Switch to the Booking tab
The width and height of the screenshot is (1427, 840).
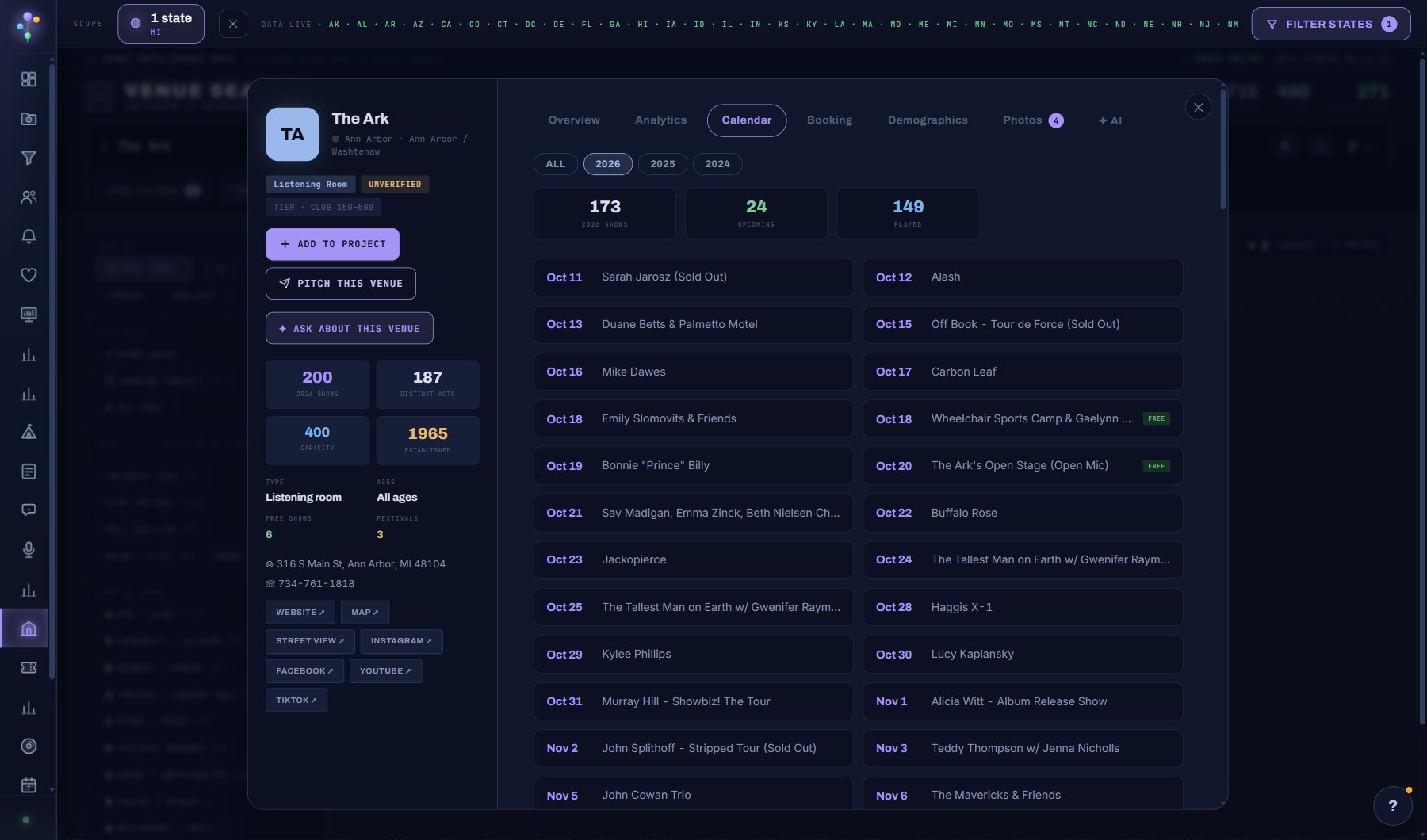coord(829,120)
